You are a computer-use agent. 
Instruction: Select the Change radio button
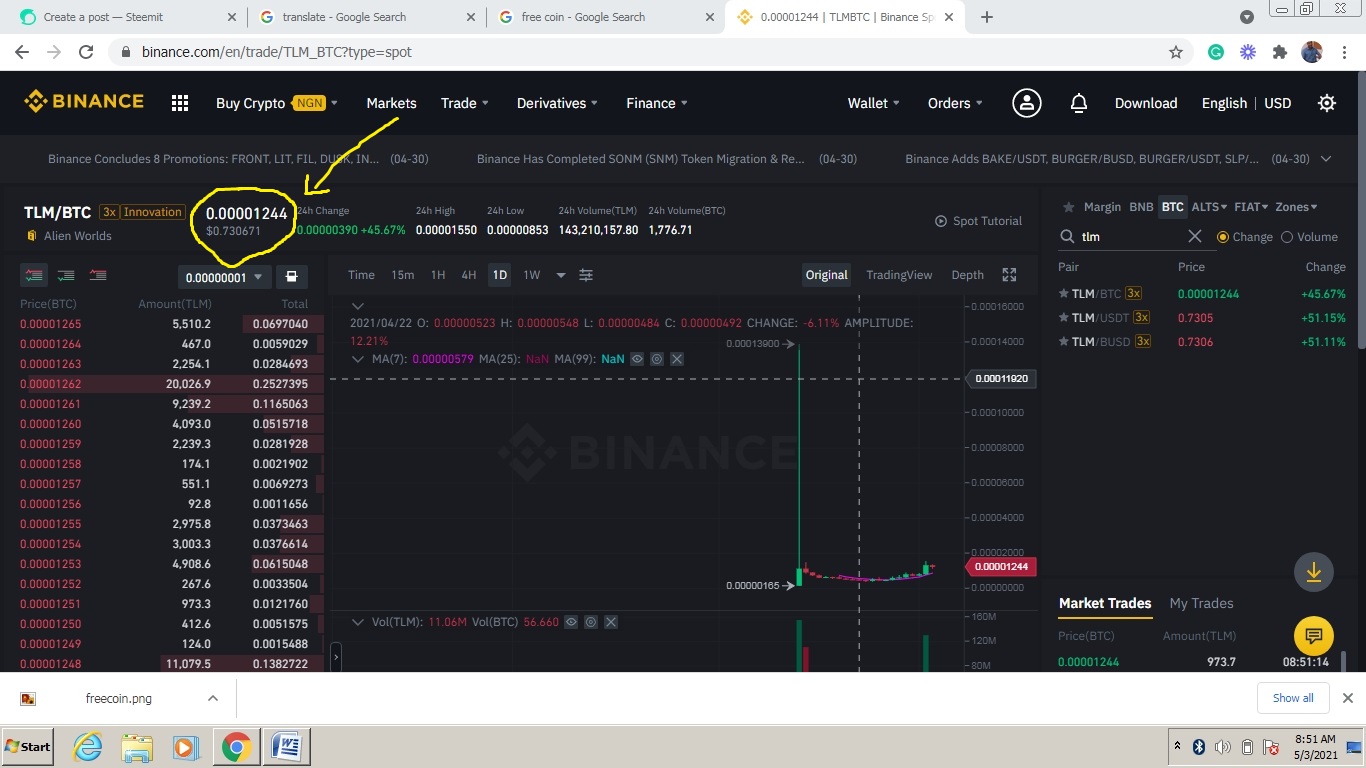tap(1223, 237)
